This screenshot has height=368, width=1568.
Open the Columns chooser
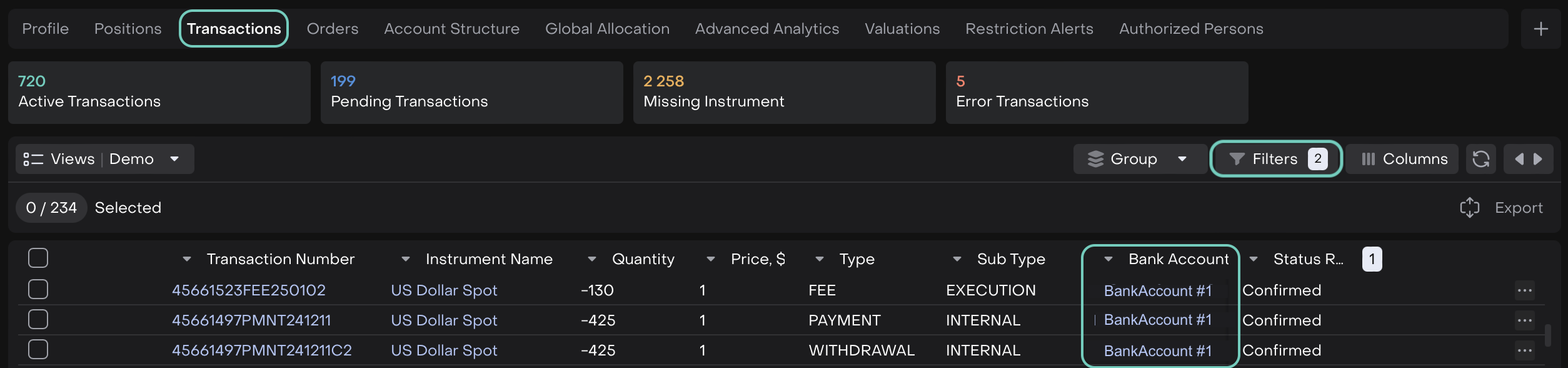(1404, 159)
